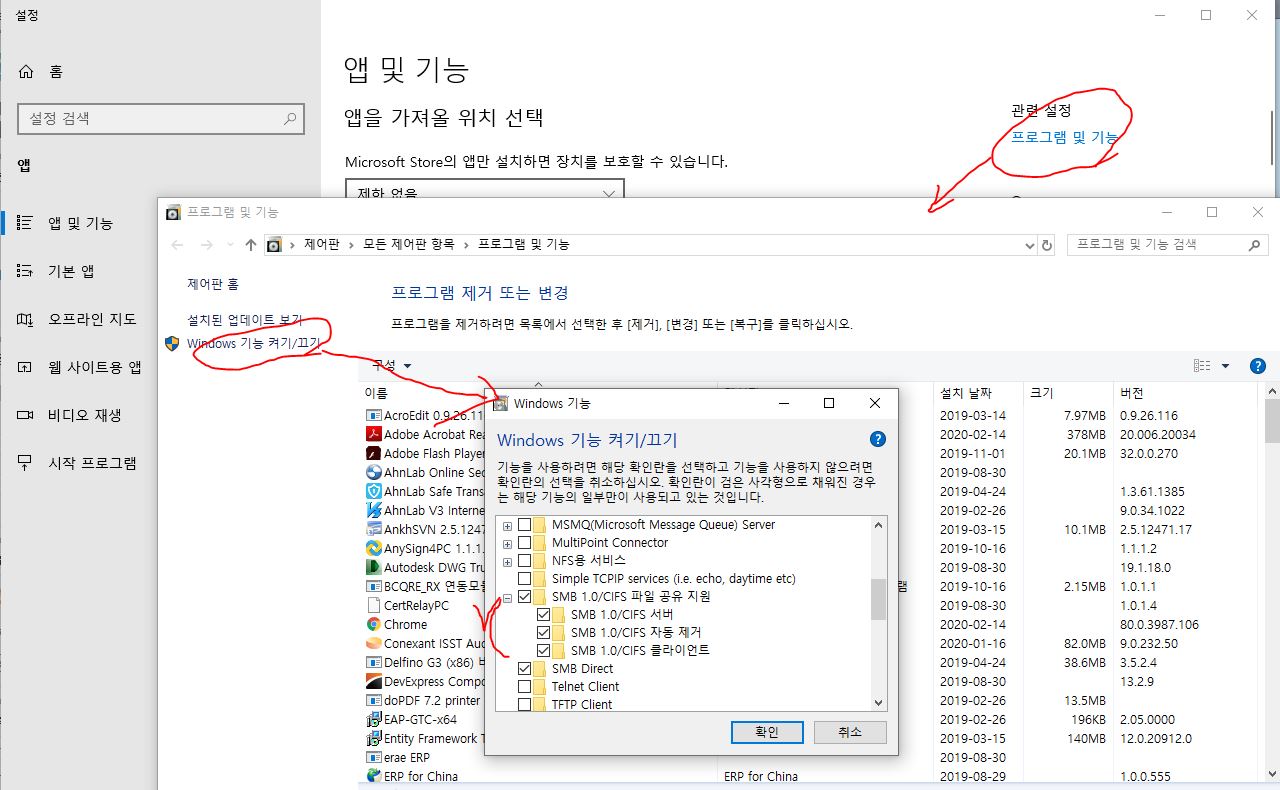Click the features list scrollbar thumb

click(x=878, y=599)
